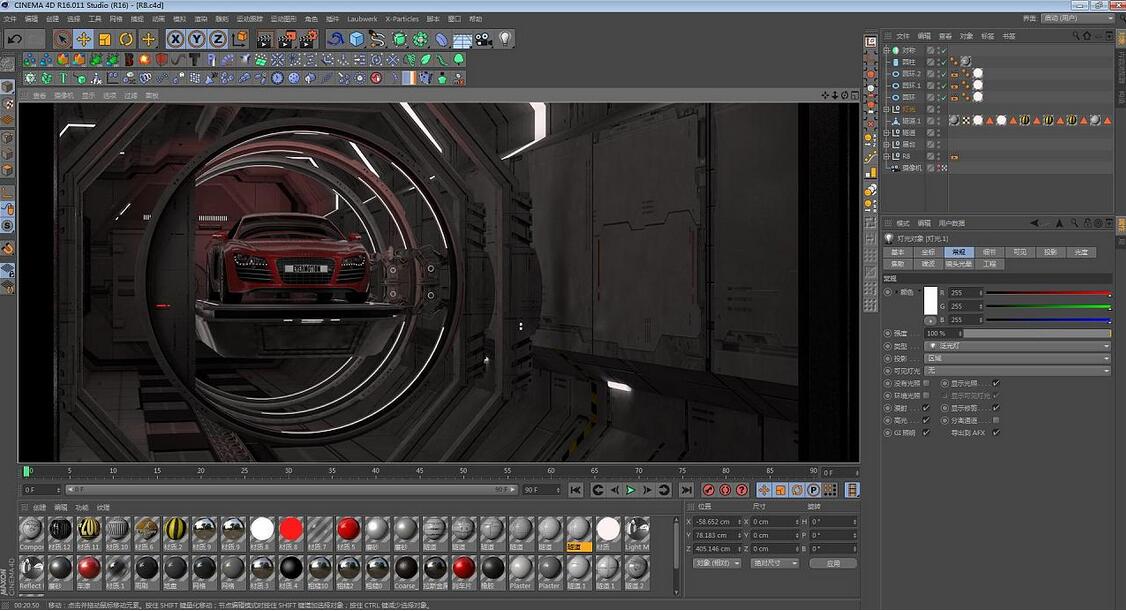Switch the coordinate system cube icon

pos(241,39)
